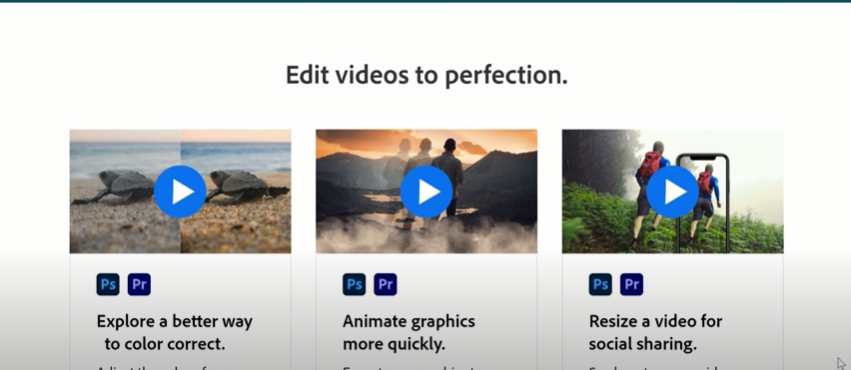Click Photoshop icon on color correct card

pos(108,284)
